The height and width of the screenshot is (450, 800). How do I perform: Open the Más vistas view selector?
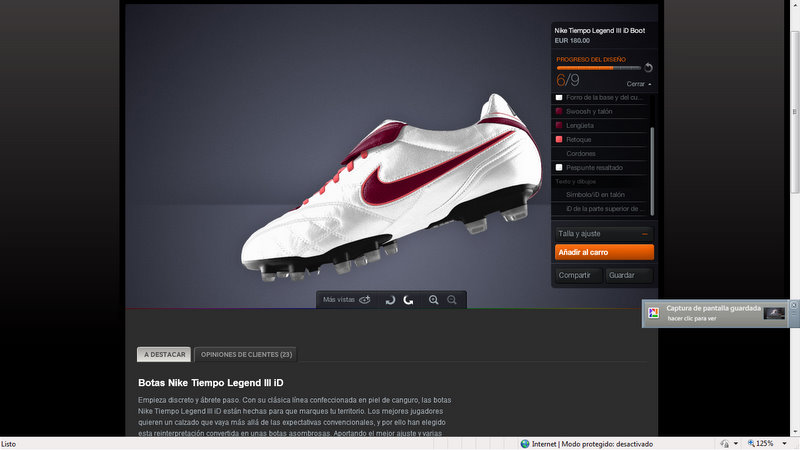coord(346,299)
